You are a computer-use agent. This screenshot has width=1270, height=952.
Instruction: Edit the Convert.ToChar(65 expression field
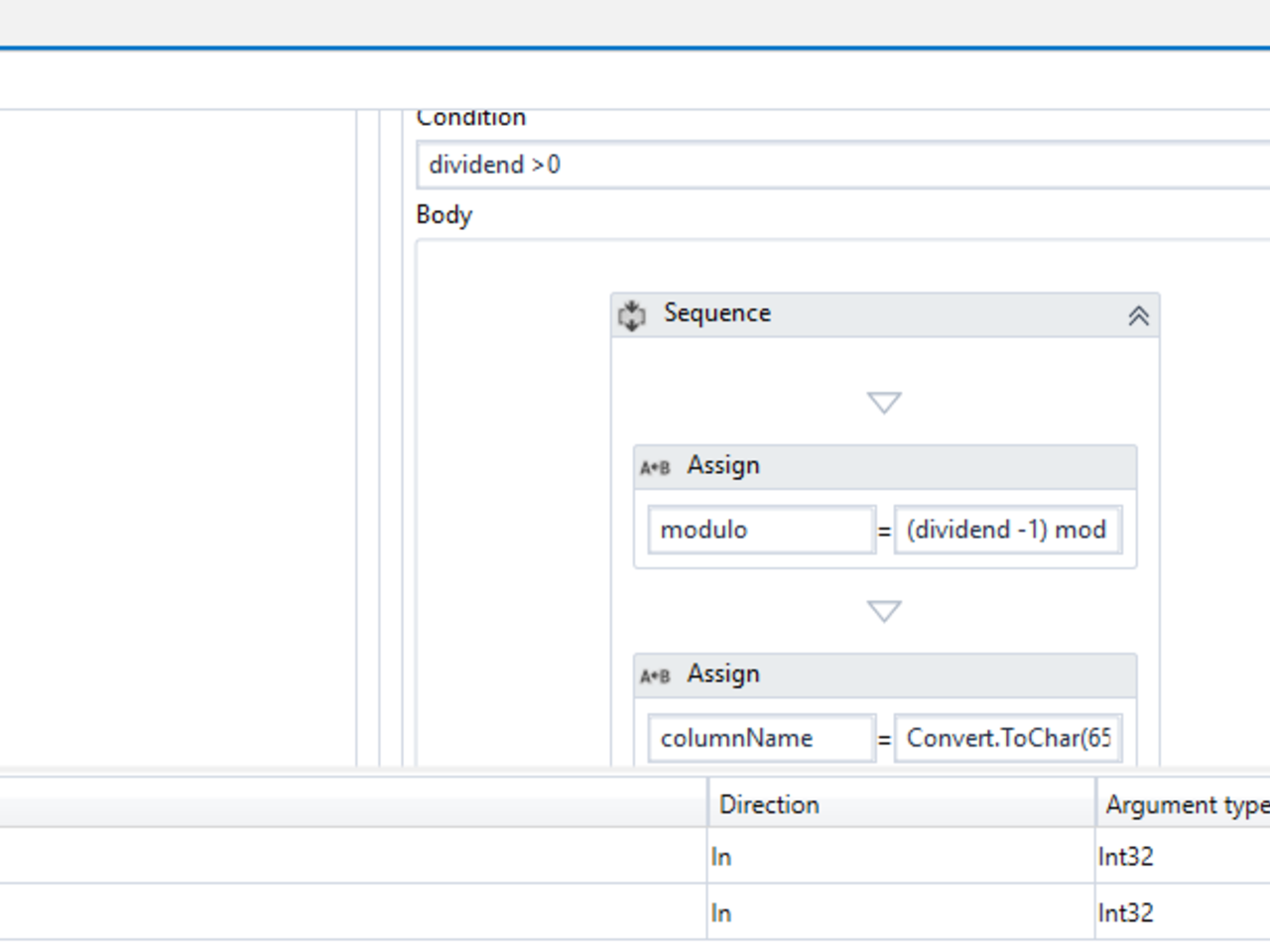click(1007, 738)
